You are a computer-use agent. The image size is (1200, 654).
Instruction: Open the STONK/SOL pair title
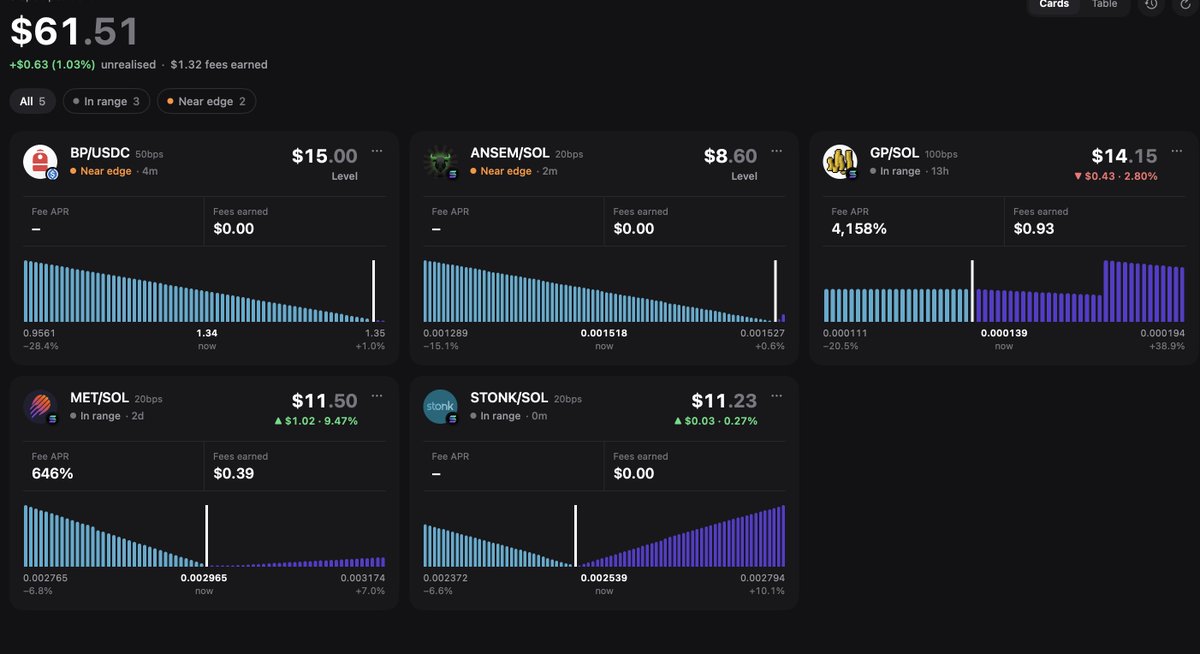pos(510,399)
